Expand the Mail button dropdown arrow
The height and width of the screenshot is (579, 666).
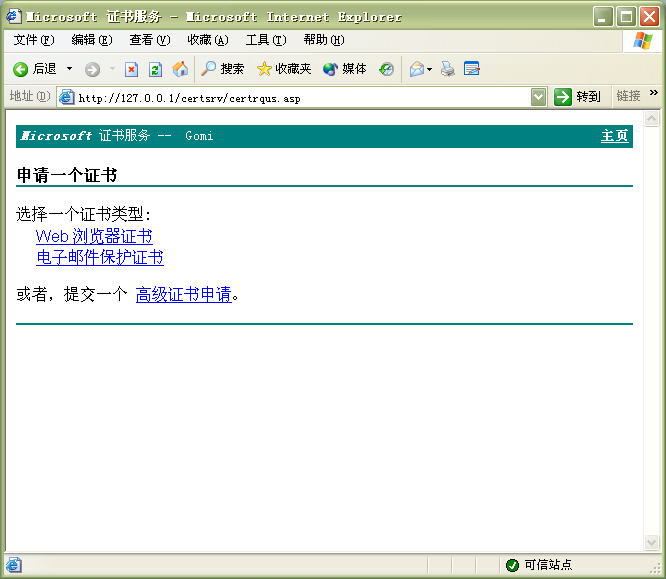pyautogui.click(x=429, y=69)
